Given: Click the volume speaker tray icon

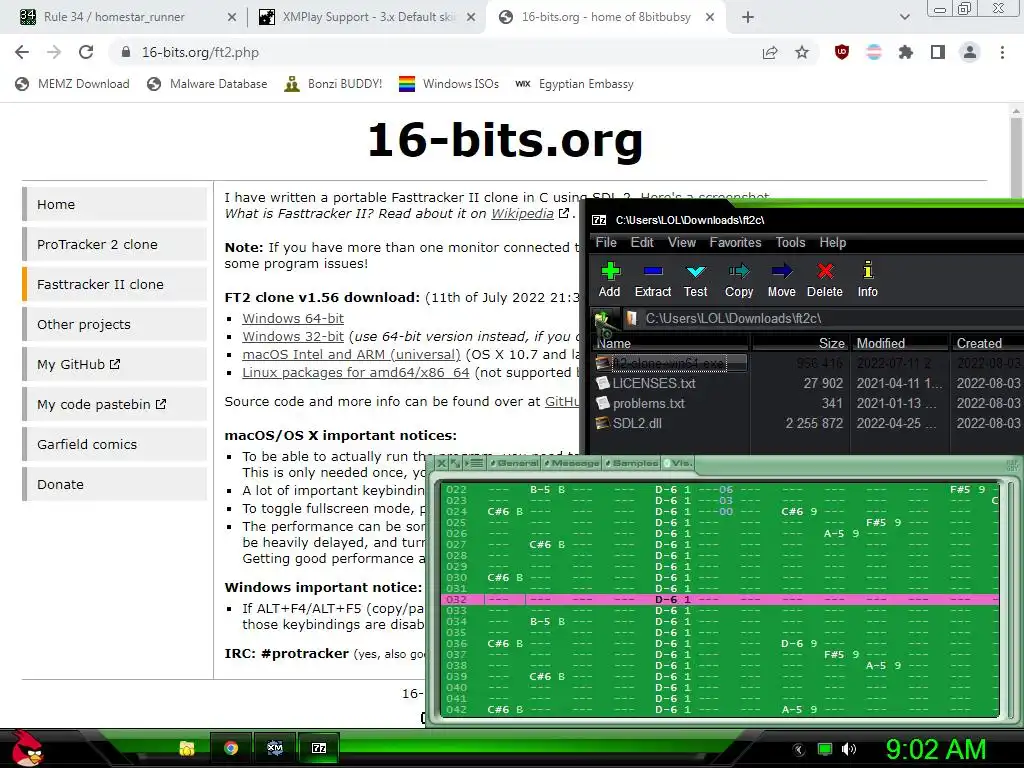Looking at the screenshot, I should tap(849, 749).
